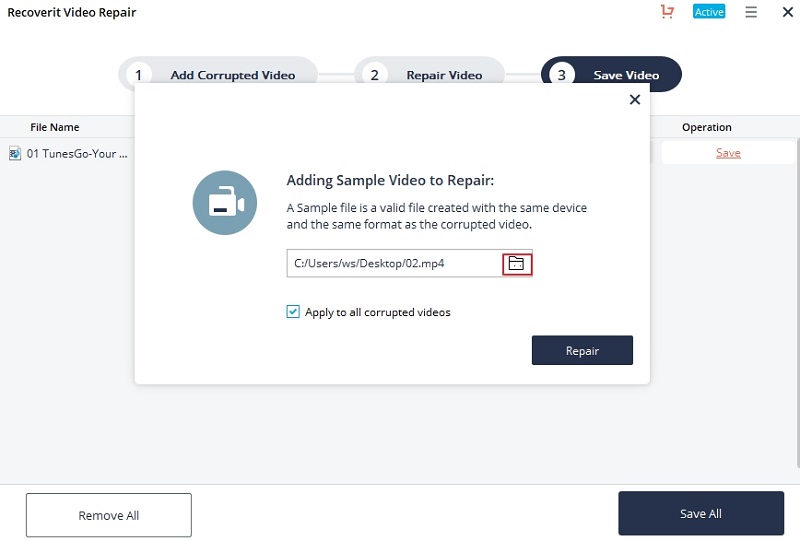Select the 01 TunesGo-Your file row

point(67,153)
